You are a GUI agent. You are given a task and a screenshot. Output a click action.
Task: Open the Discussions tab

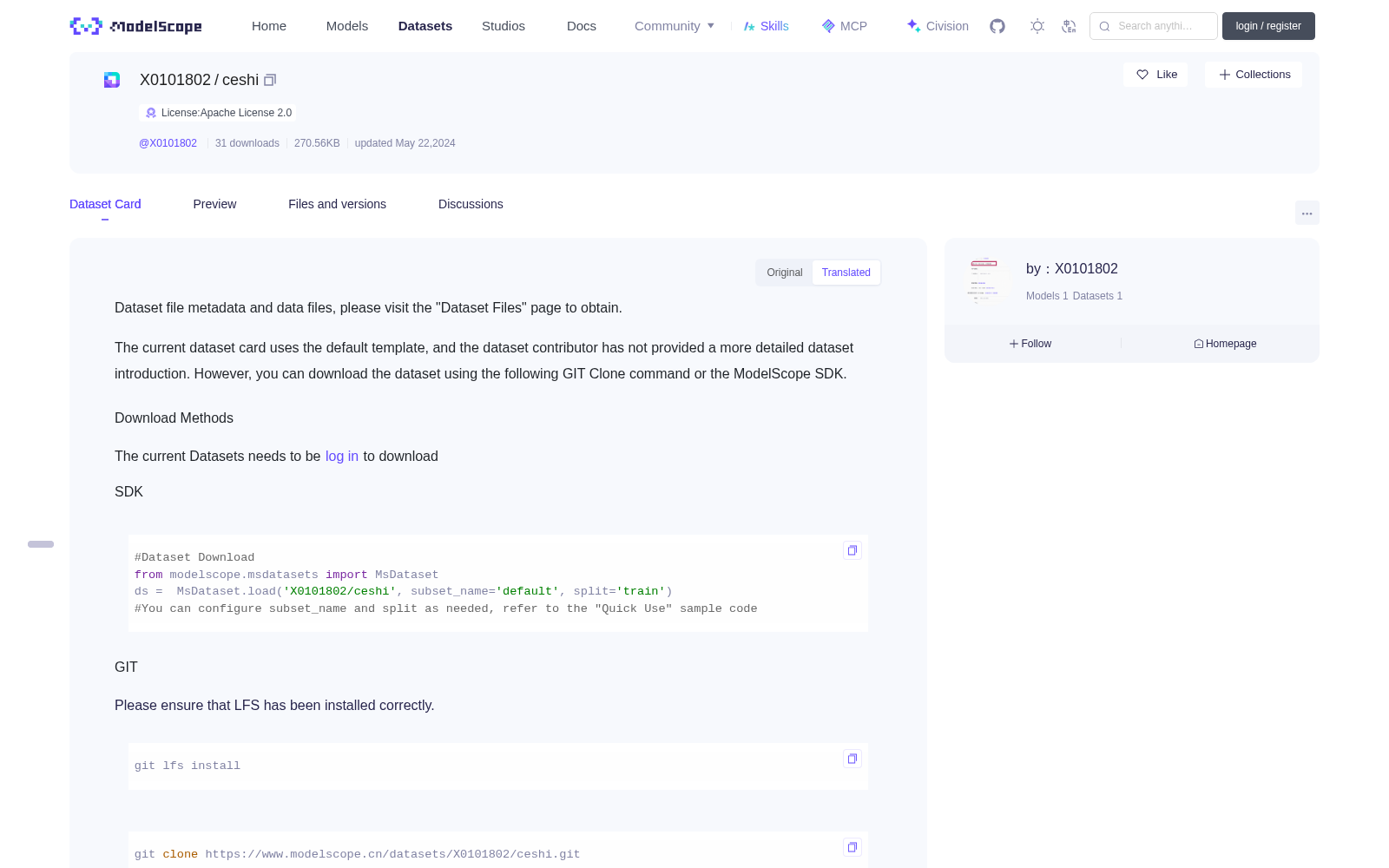[471, 204]
